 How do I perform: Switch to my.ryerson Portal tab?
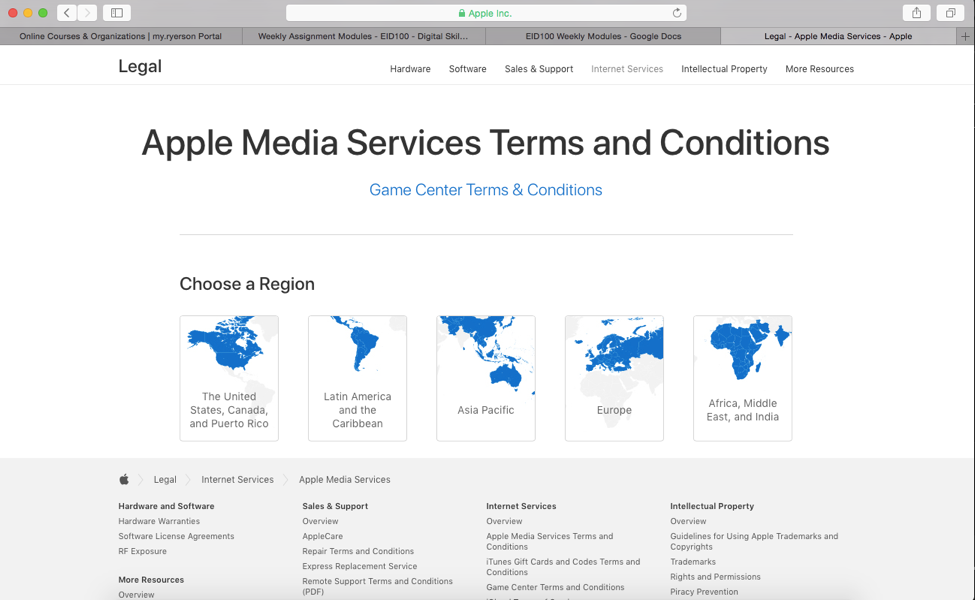(121, 36)
